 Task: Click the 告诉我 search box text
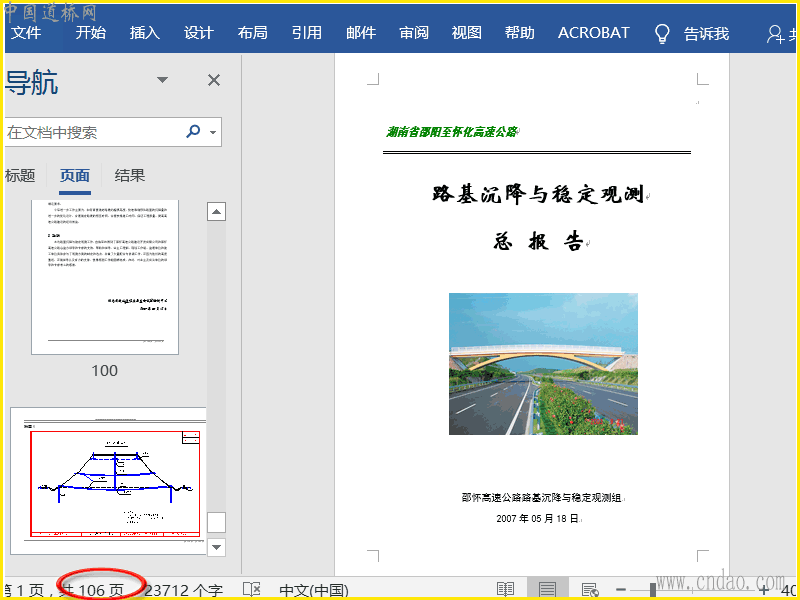[x=707, y=34]
